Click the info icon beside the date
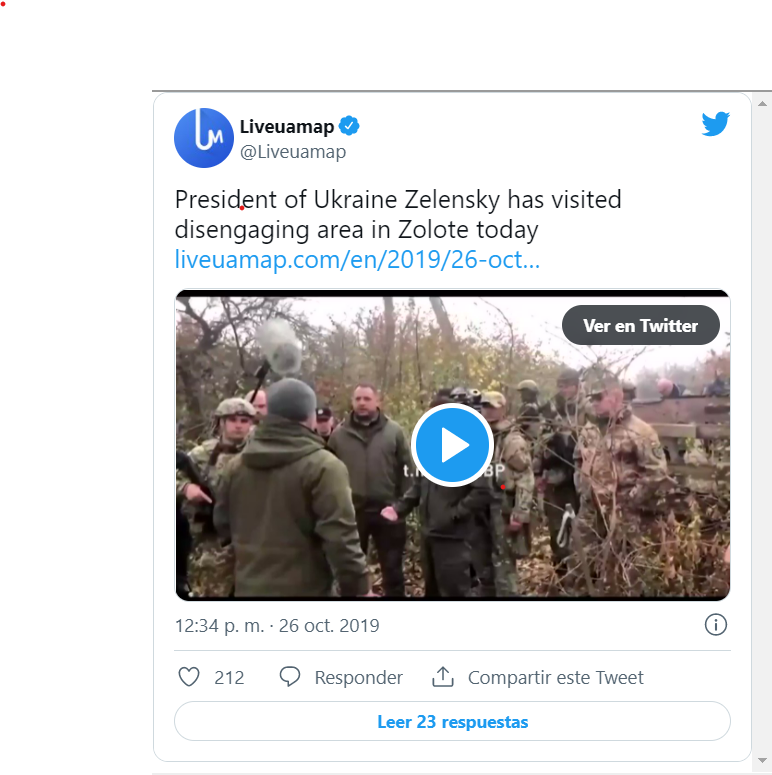 click(x=715, y=625)
